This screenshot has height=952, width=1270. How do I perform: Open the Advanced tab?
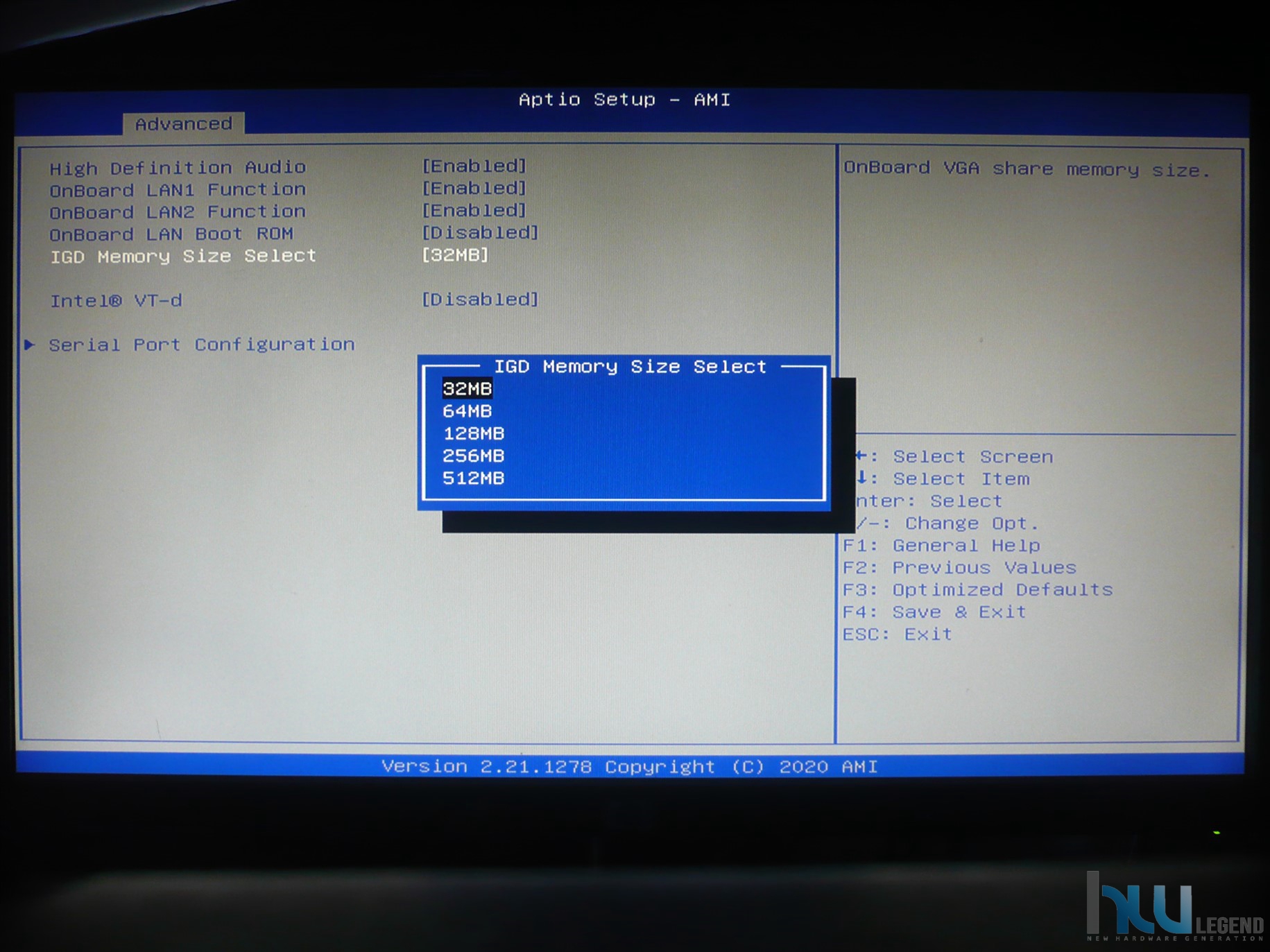click(x=184, y=123)
